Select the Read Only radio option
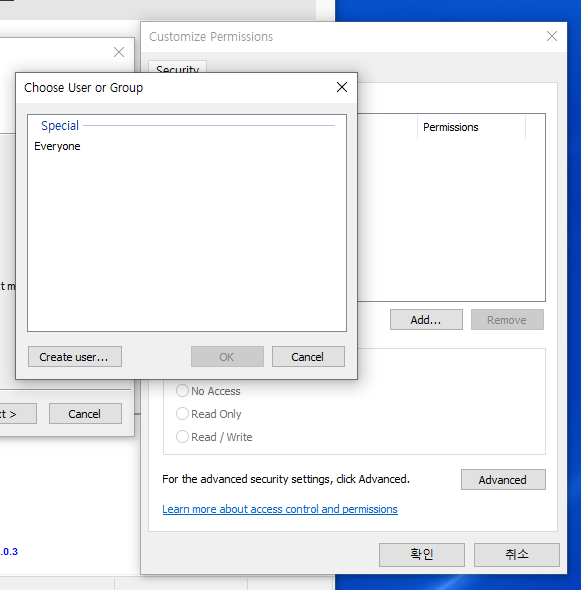The height and width of the screenshot is (590, 581). (208, 414)
